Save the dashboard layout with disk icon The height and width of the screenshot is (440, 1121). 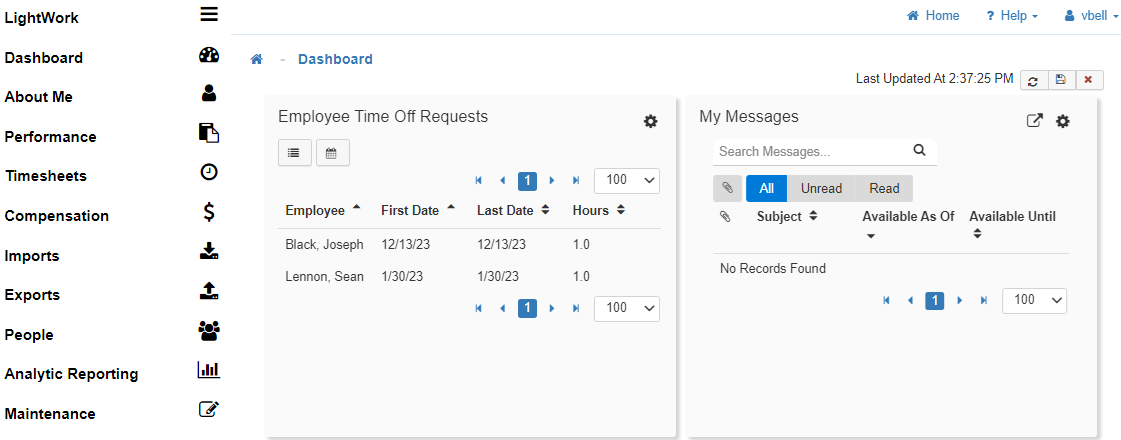pyautogui.click(x=1060, y=80)
